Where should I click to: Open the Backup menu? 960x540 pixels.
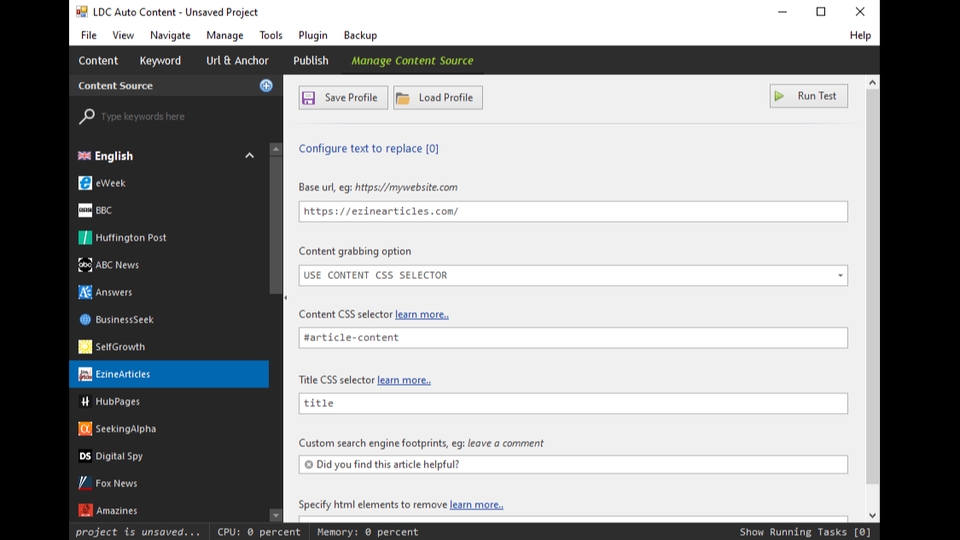360,36
